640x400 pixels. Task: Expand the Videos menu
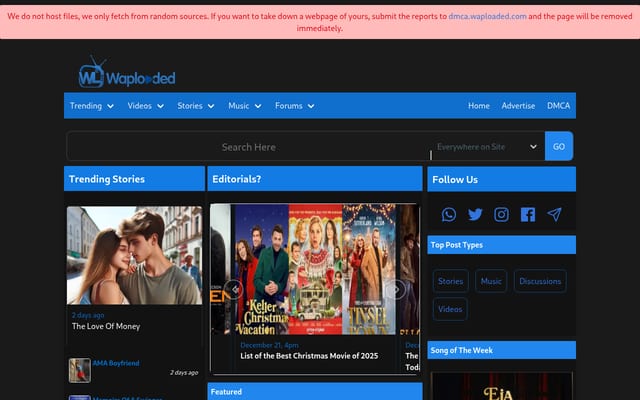coord(146,106)
